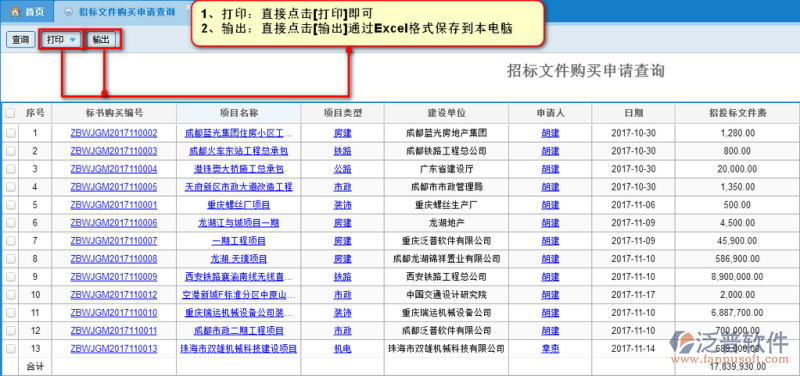Click the round icon on 招标文件购买申请查询 tab

(68, 12)
